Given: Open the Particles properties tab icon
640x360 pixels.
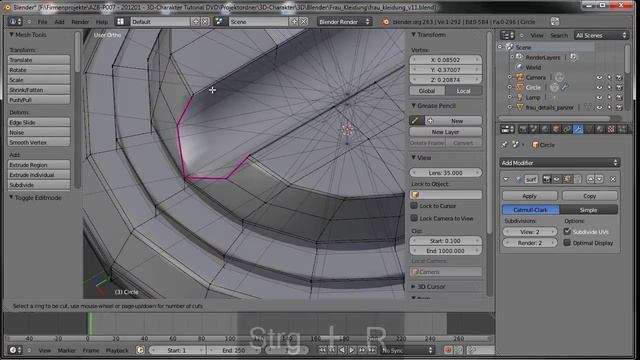Looking at the screenshot, I should pos(622,129).
